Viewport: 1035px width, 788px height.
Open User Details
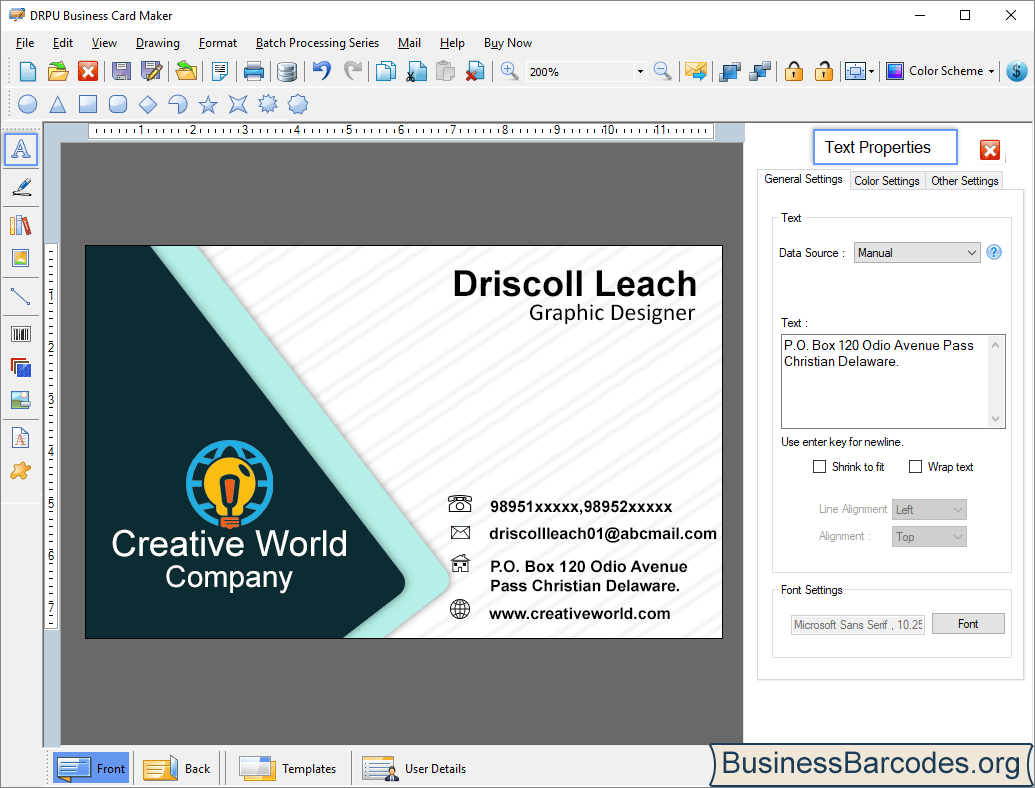coord(415,768)
